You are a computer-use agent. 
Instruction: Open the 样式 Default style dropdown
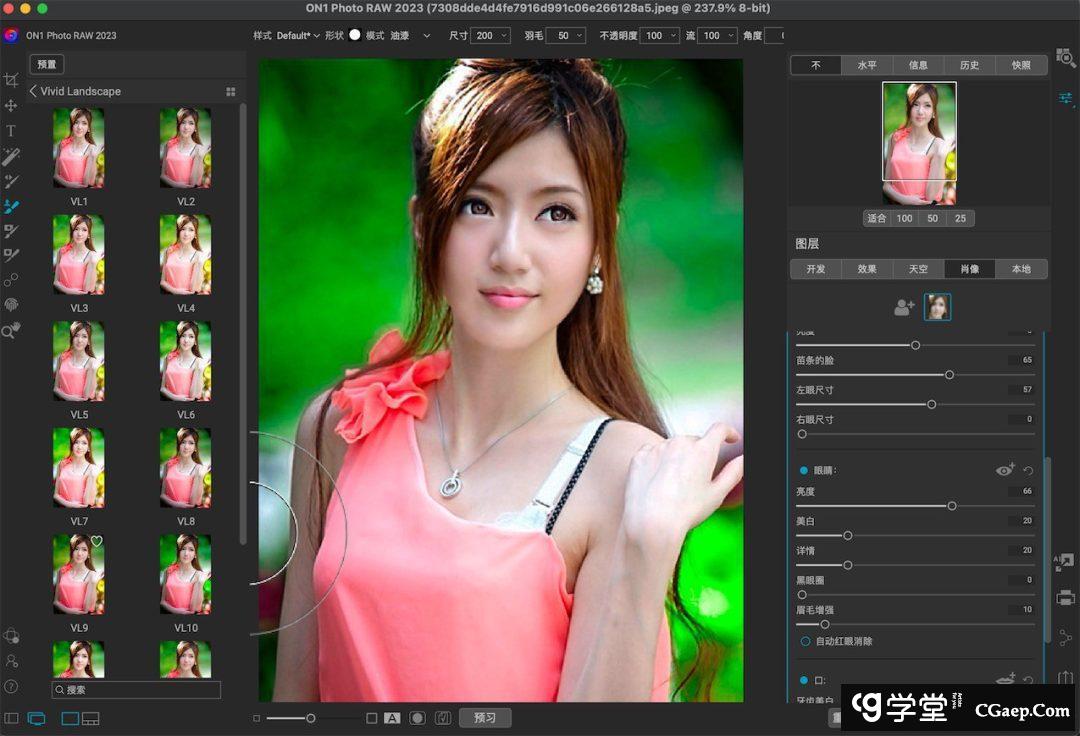click(297, 35)
